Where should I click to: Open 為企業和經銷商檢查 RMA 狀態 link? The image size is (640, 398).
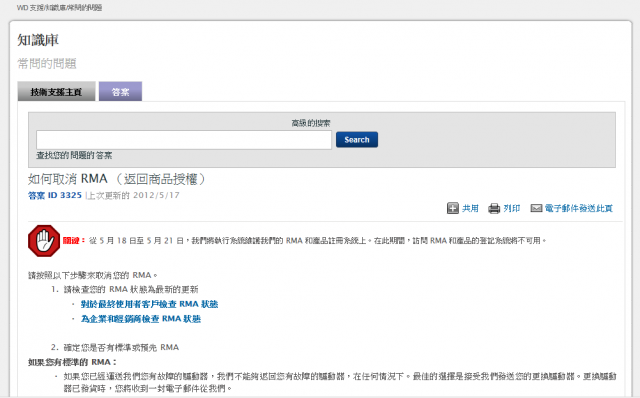(141, 319)
